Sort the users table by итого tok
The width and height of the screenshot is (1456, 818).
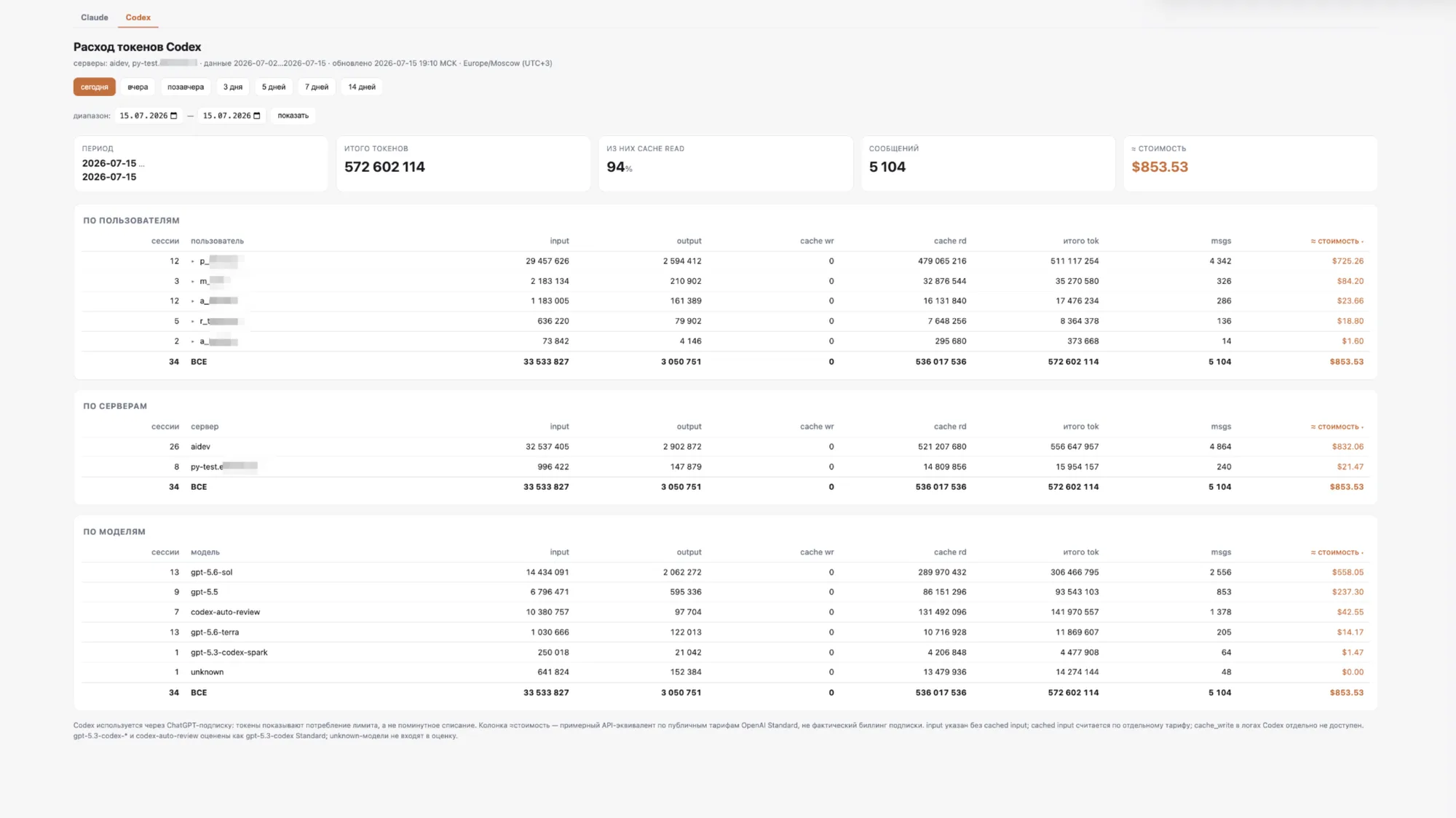click(1081, 241)
